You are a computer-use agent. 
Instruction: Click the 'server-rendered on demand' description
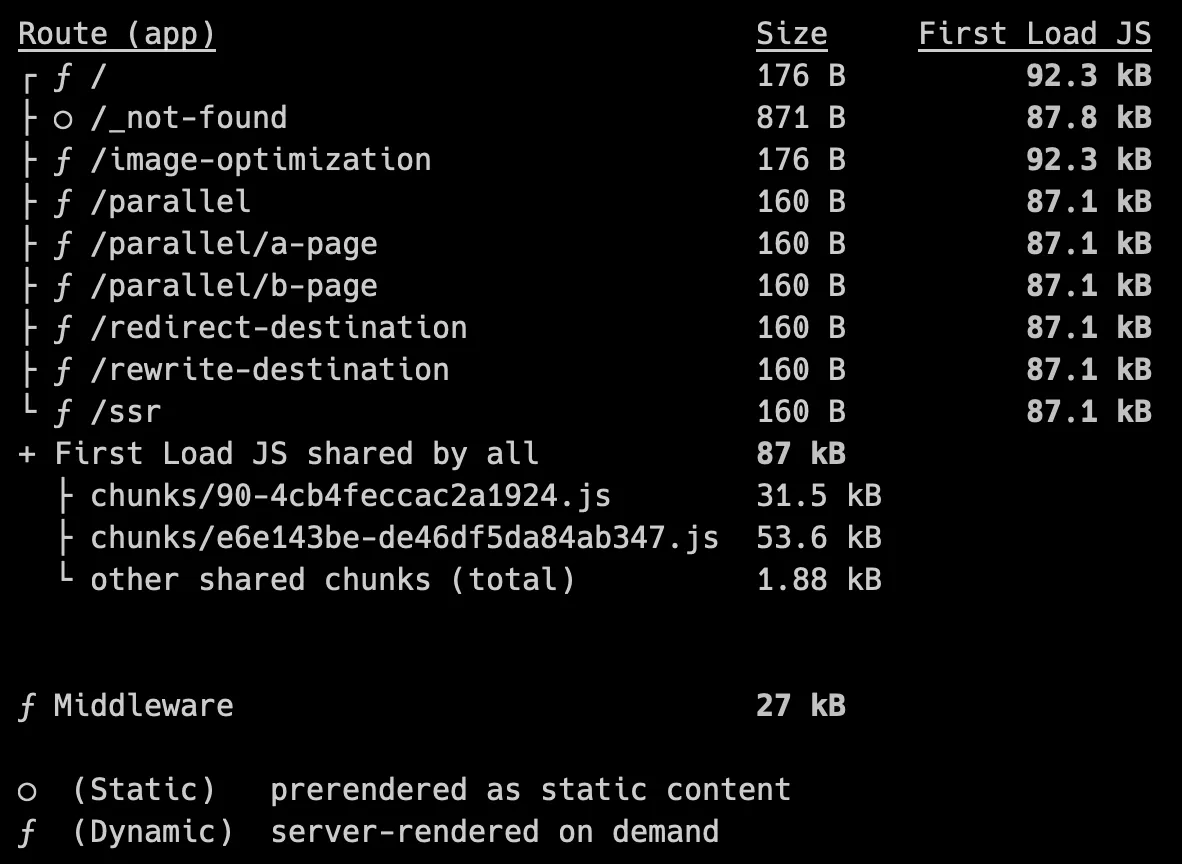click(x=494, y=832)
